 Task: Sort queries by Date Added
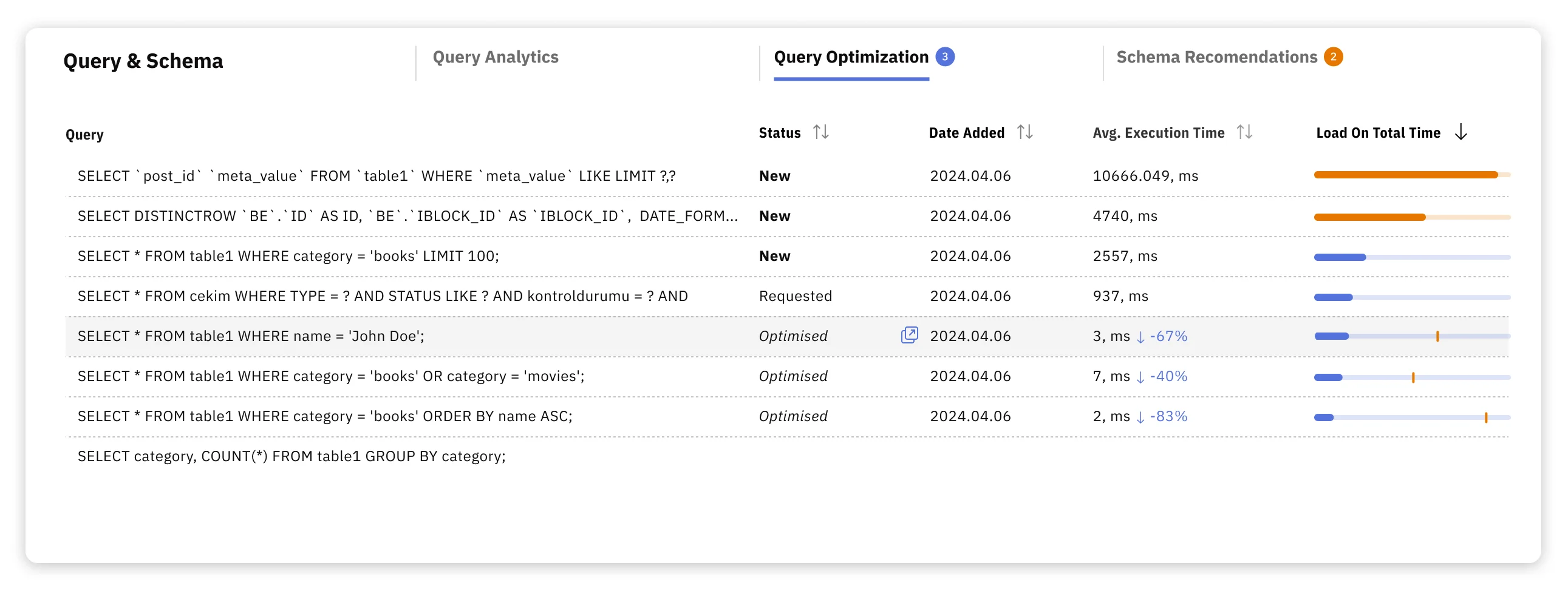(x=1024, y=132)
